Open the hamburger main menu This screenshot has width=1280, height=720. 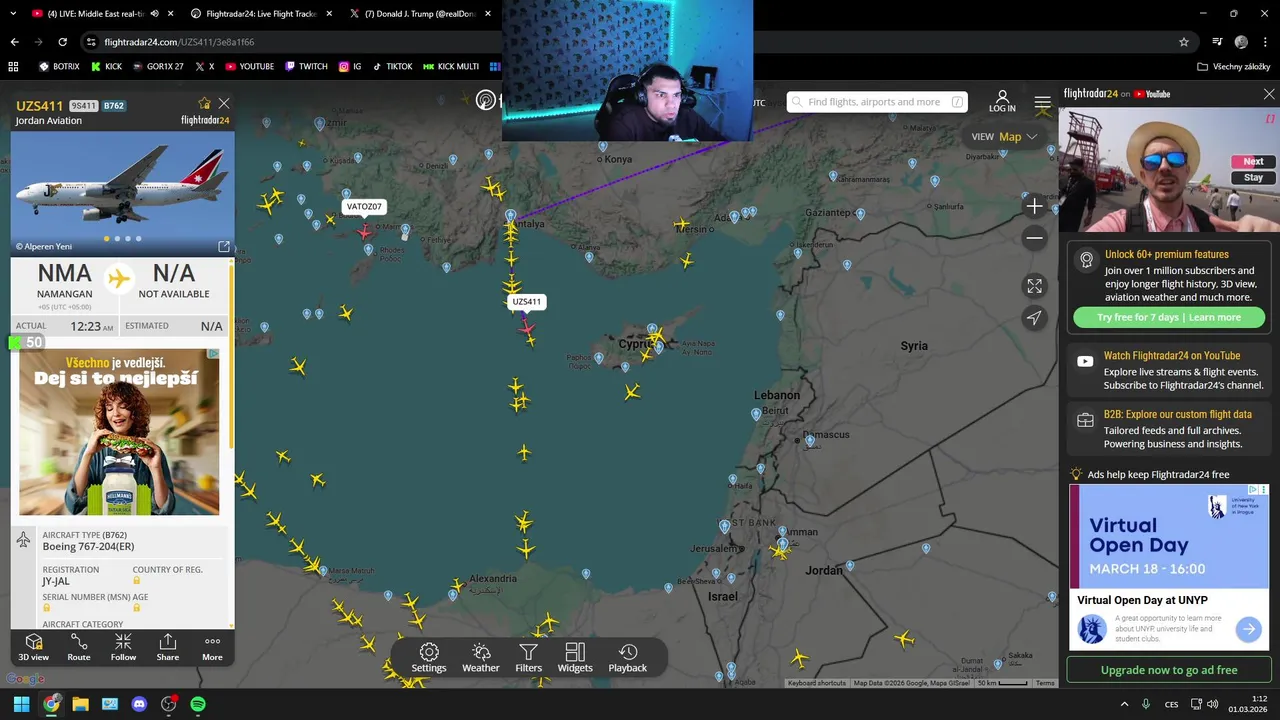click(1043, 102)
